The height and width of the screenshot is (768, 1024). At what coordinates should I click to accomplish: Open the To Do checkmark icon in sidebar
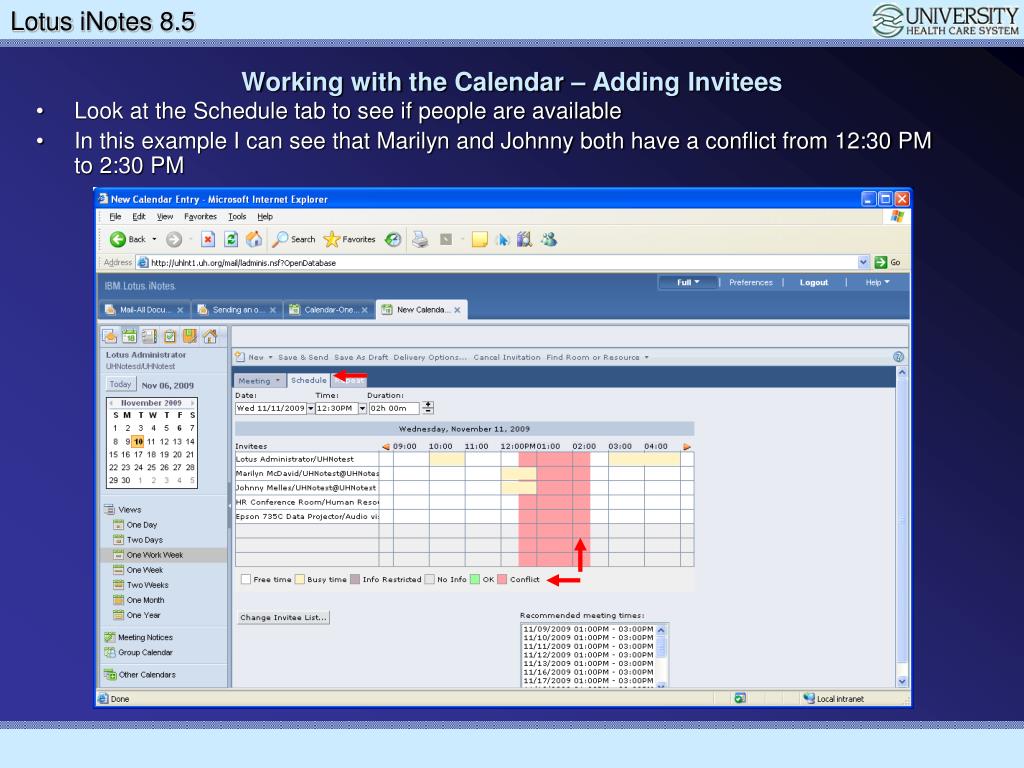point(170,336)
